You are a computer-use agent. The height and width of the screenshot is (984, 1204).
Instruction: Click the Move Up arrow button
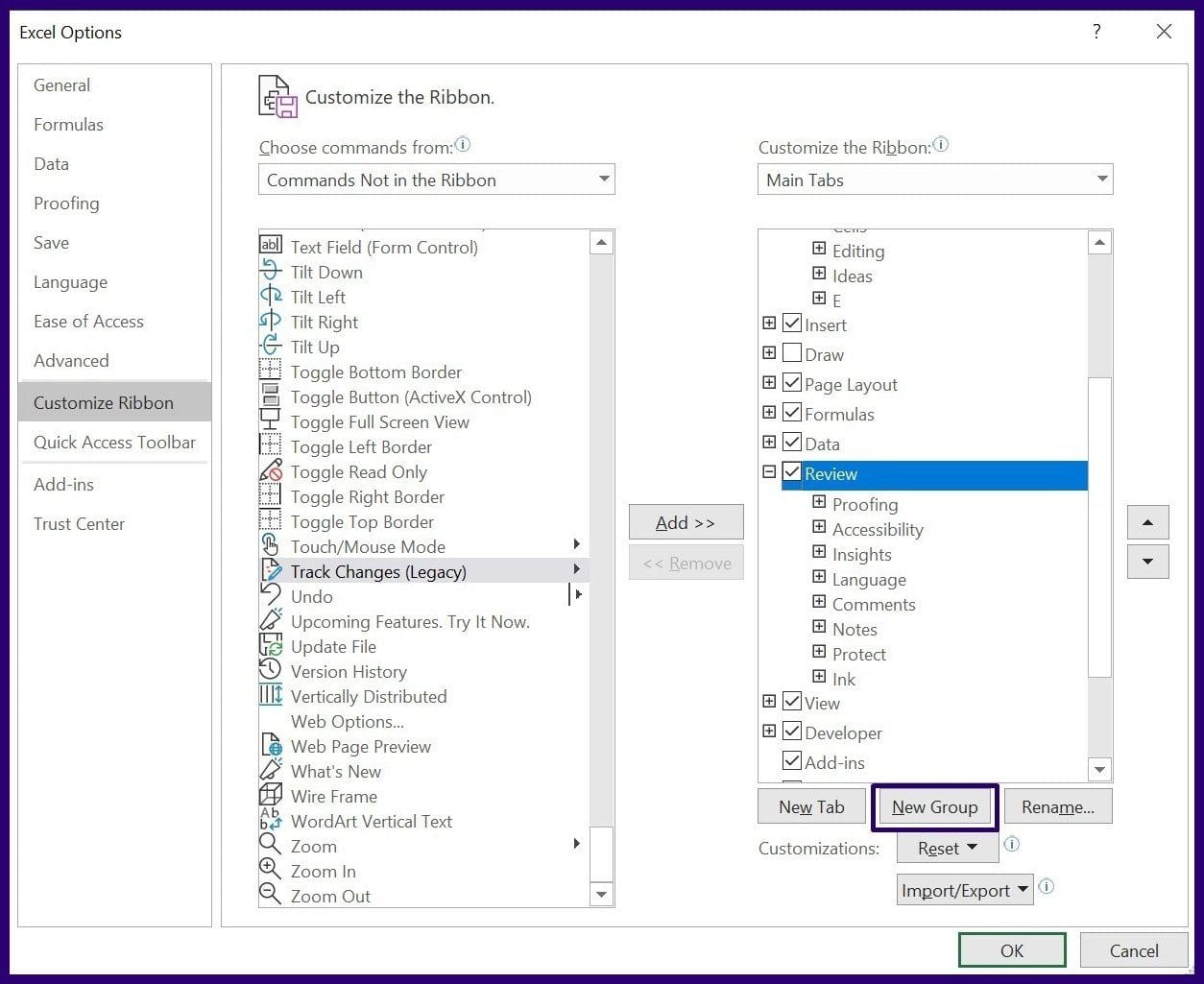click(1148, 522)
